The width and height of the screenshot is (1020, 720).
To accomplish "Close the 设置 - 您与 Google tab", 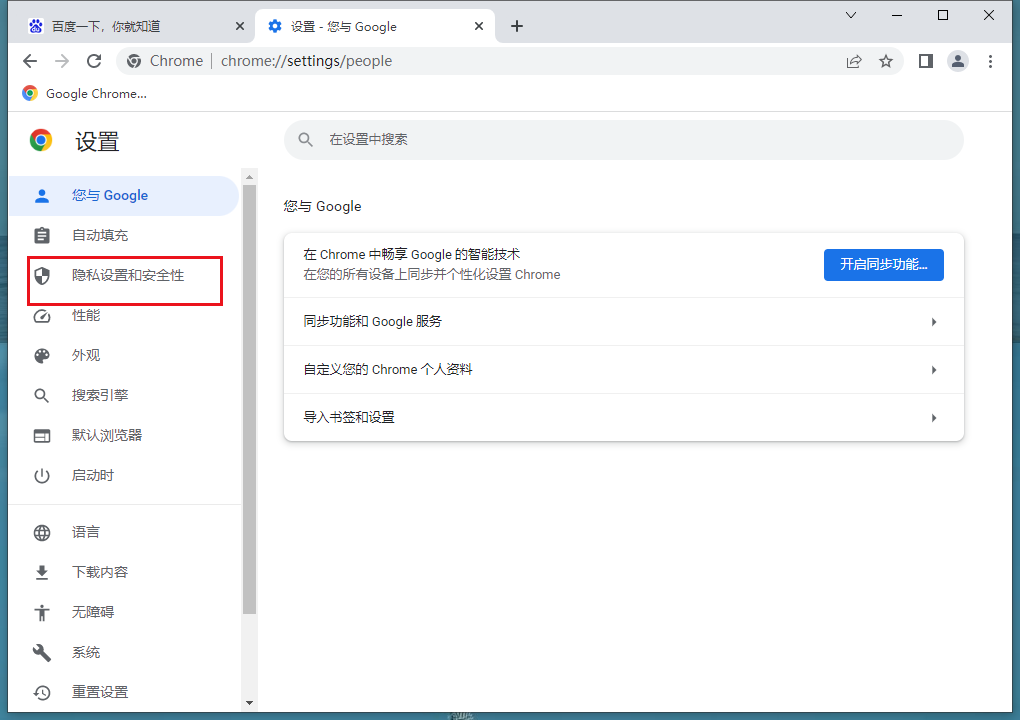I will [x=479, y=26].
